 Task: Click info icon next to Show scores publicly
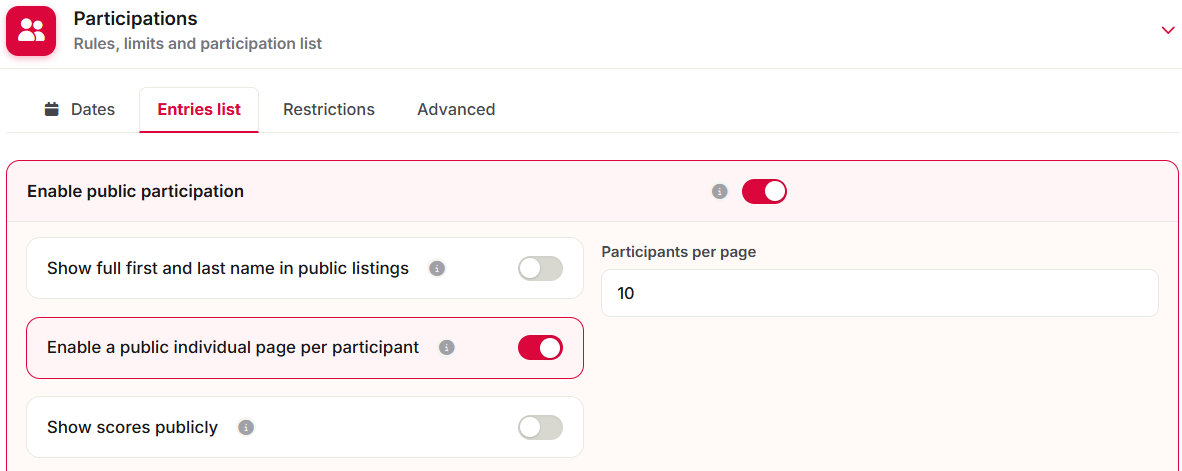coord(246,427)
